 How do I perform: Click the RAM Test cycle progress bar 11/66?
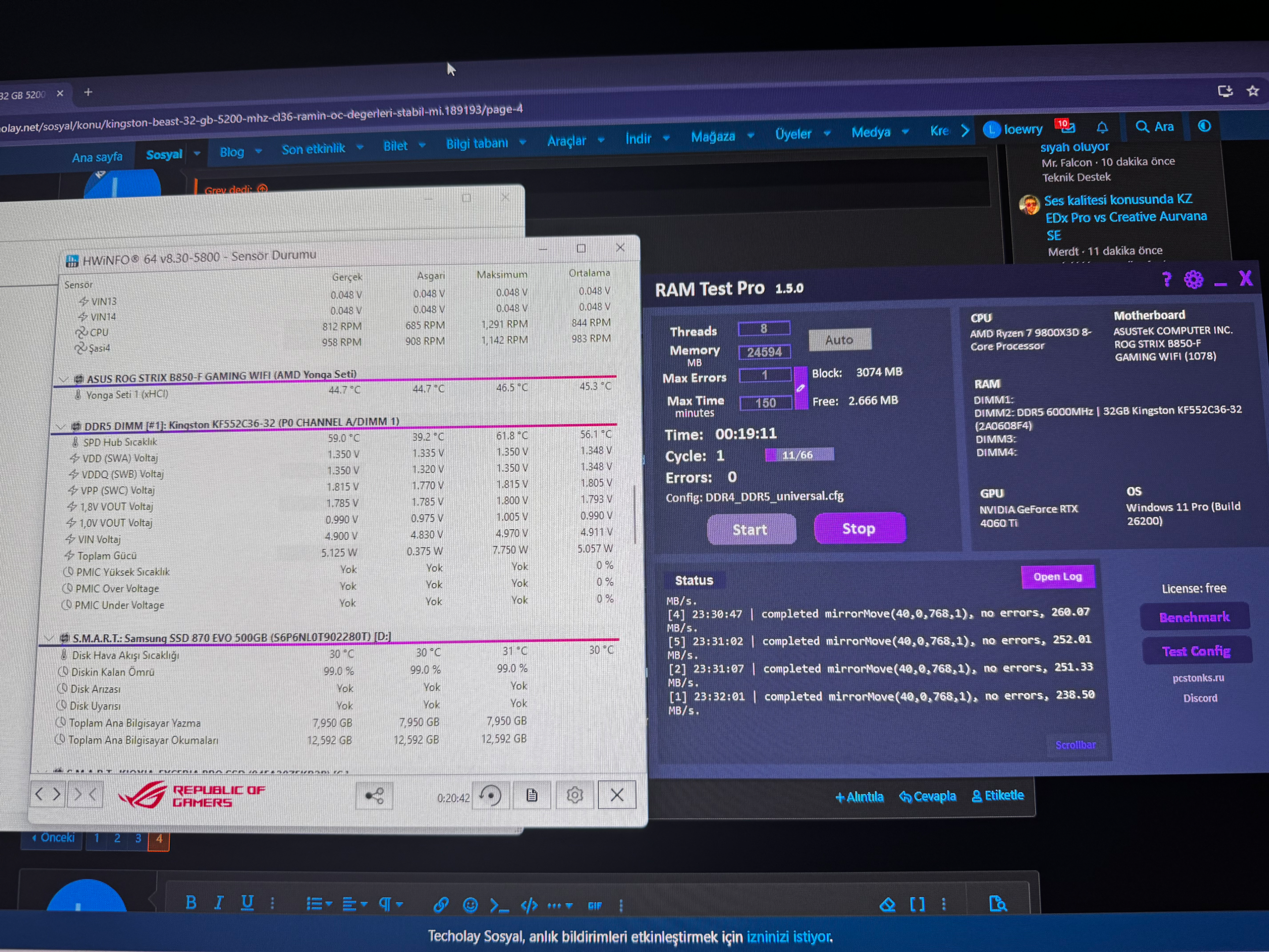coord(799,455)
